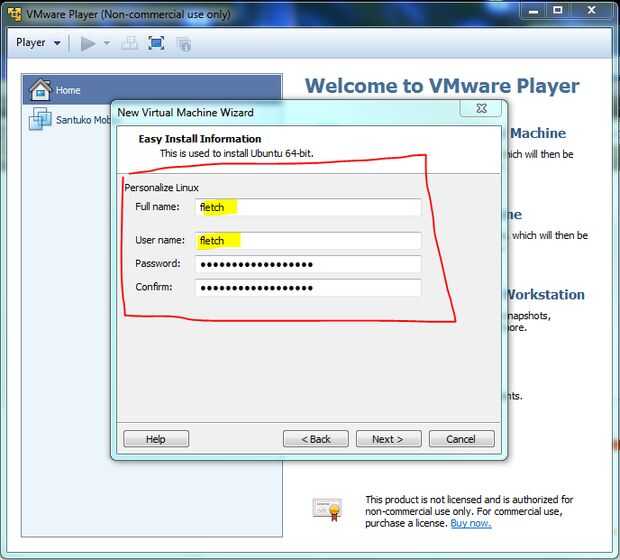The height and width of the screenshot is (560, 620).
Task: Click the Welcome to VMware Player heading
Action: coord(442,86)
